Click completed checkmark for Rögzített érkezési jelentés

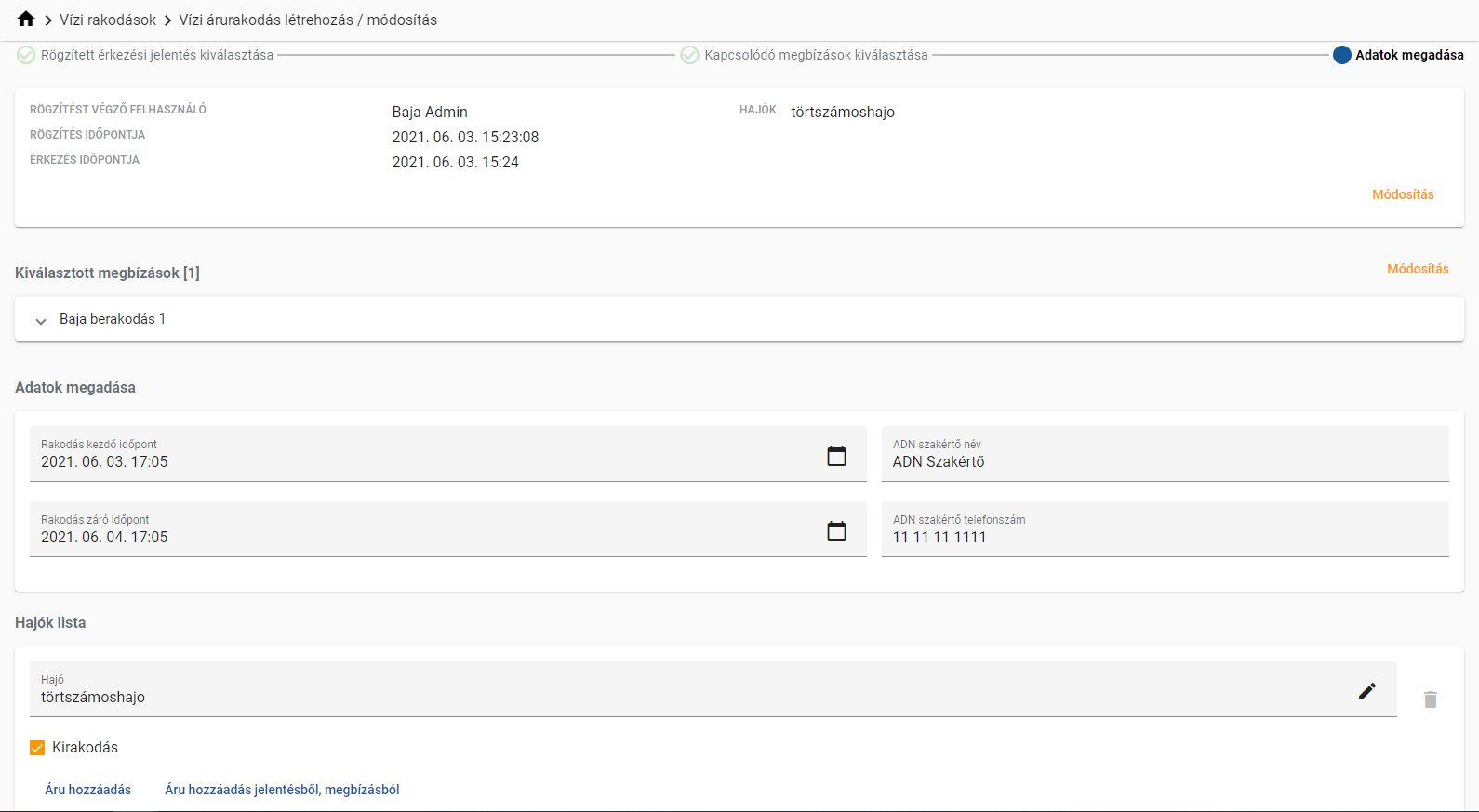coord(26,55)
